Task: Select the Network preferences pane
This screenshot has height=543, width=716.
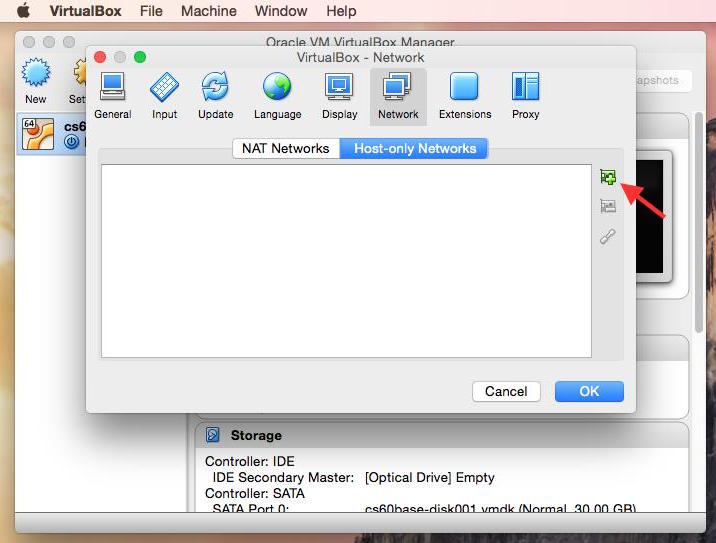Action: (x=398, y=96)
